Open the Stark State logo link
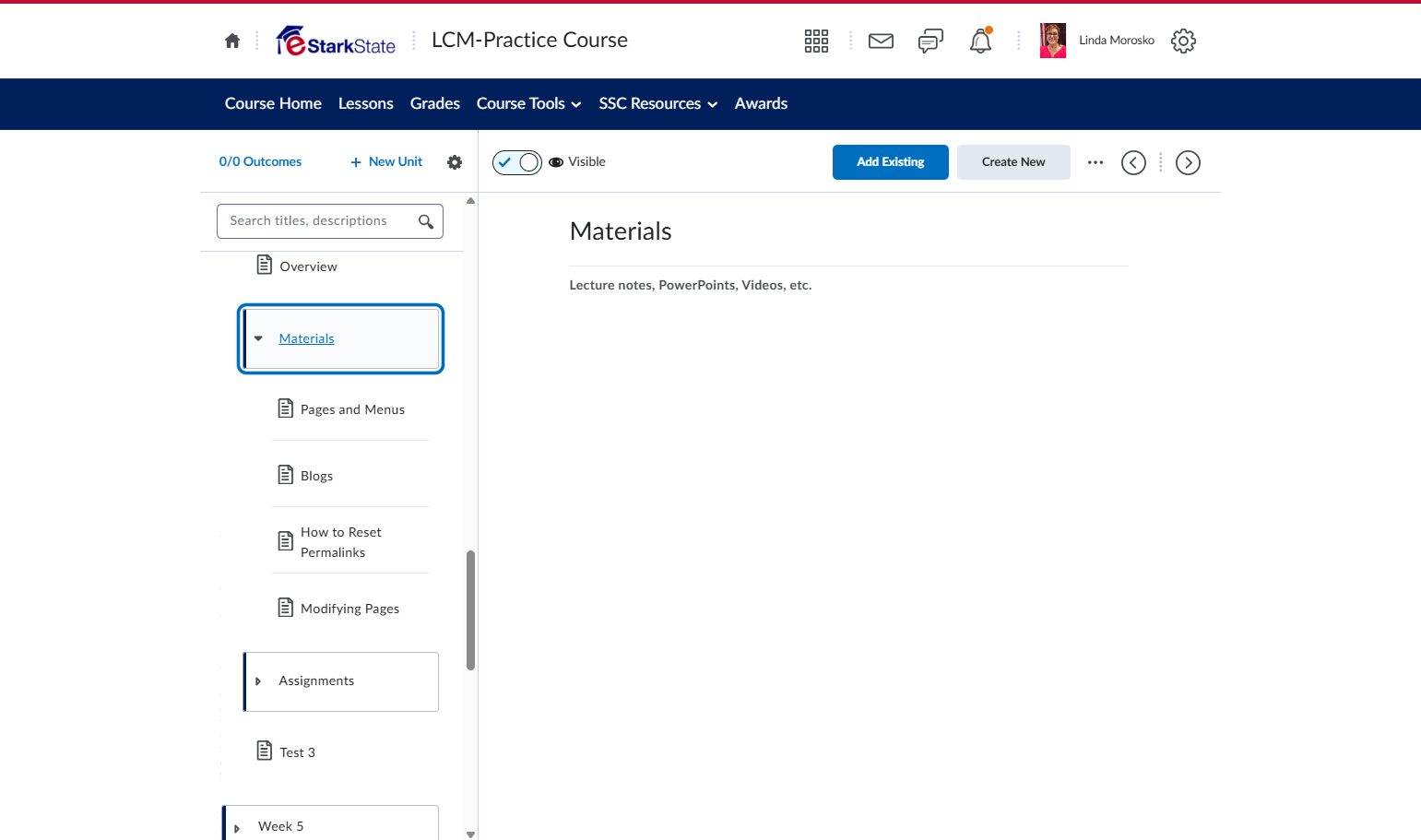This screenshot has width=1421, height=840. click(x=336, y=41)
